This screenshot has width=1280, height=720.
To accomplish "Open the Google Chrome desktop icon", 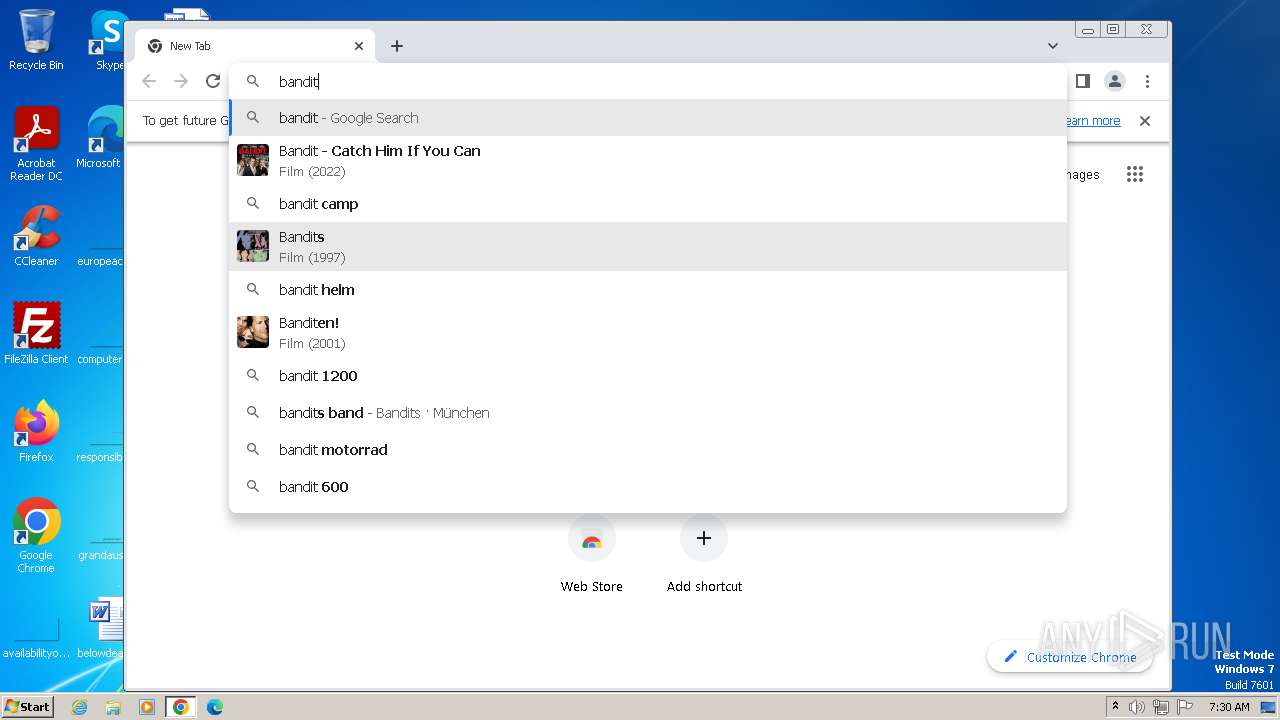I will tap(36, 535).
